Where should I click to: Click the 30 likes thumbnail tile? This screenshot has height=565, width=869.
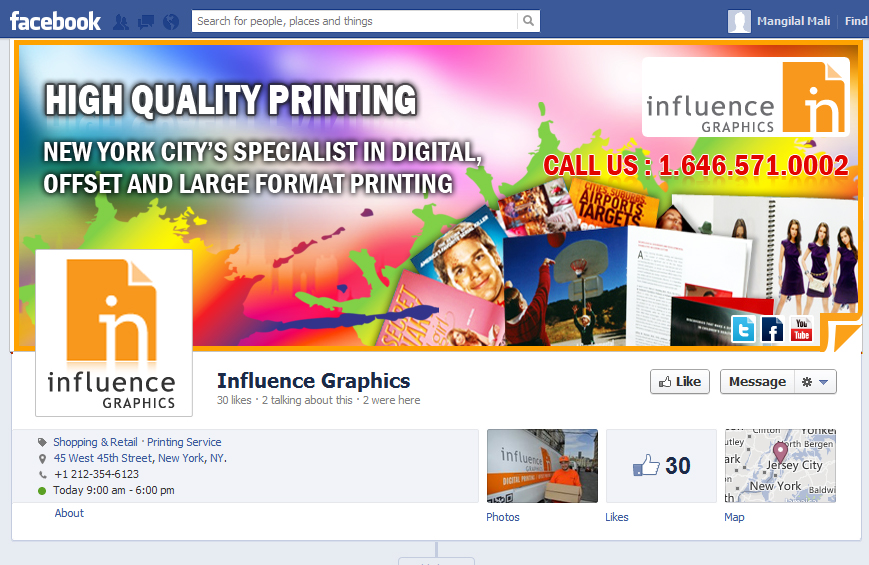661,466
